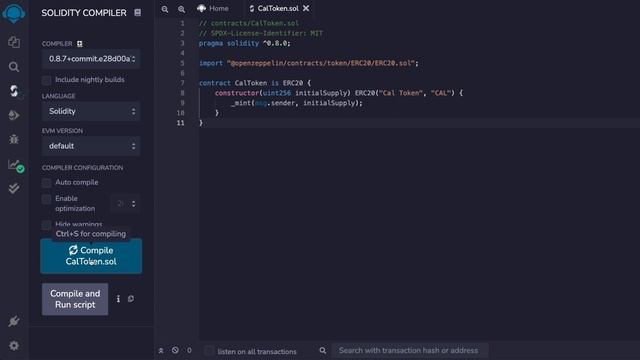Toggle listen on all transactions checkbox
Image resolution: width=640 pixels, height=360 pixels.
pos(209,351)
